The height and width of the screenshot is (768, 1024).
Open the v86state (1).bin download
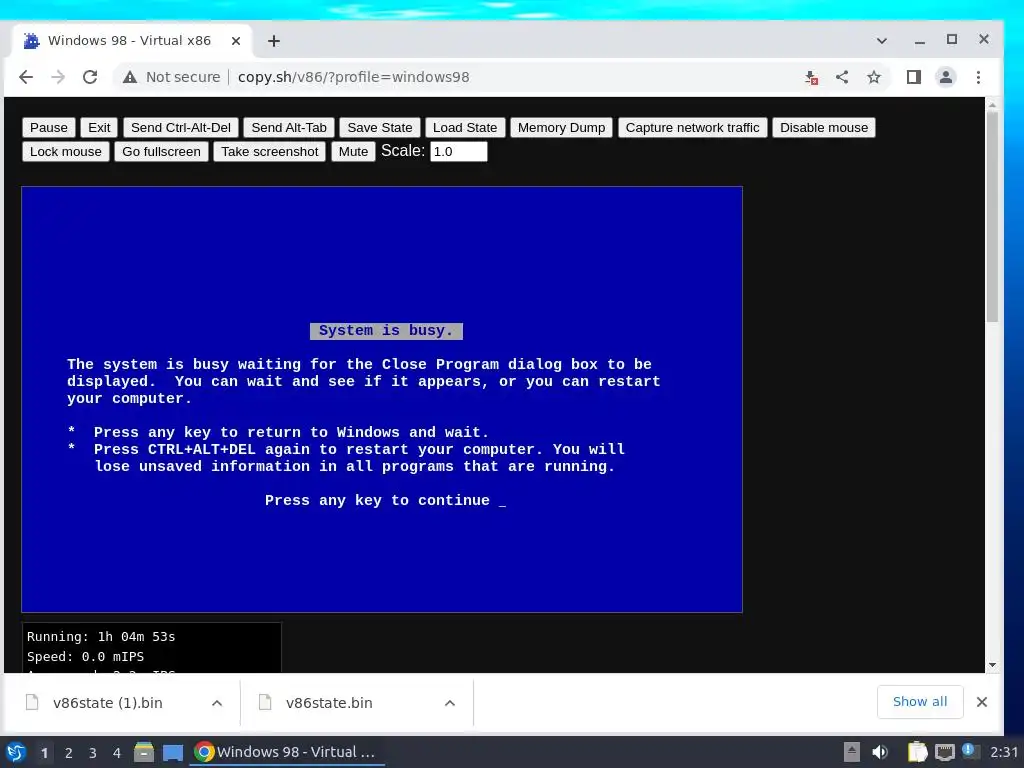(108, 703)
